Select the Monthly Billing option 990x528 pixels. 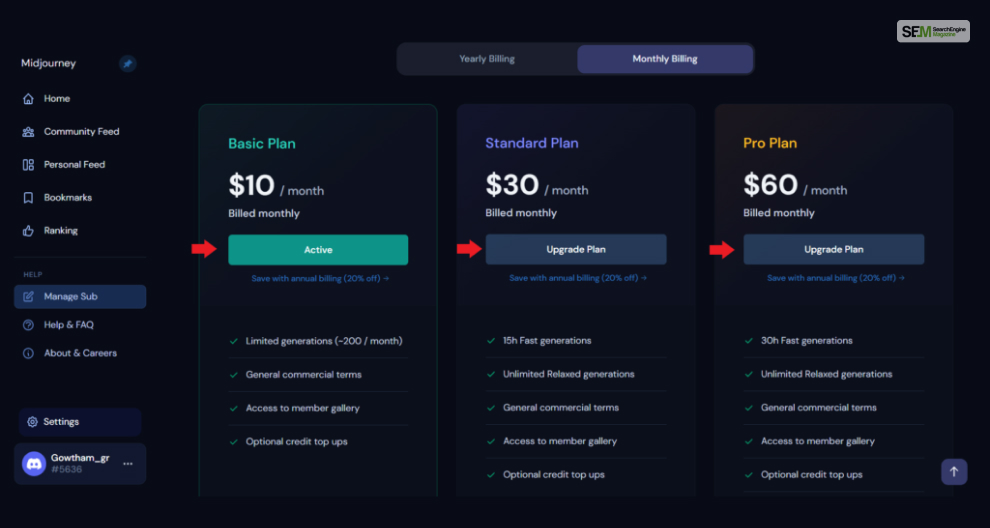(x=665, y=59)
